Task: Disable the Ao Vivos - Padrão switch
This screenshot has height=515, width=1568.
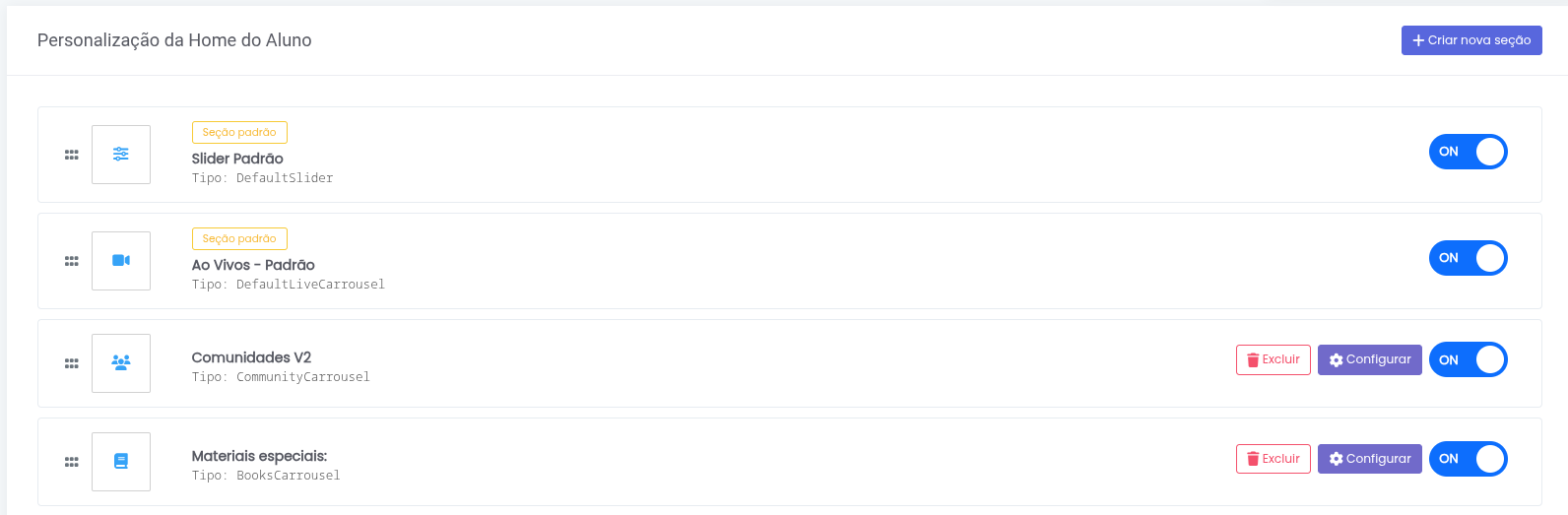Action: coord(1468,258)
